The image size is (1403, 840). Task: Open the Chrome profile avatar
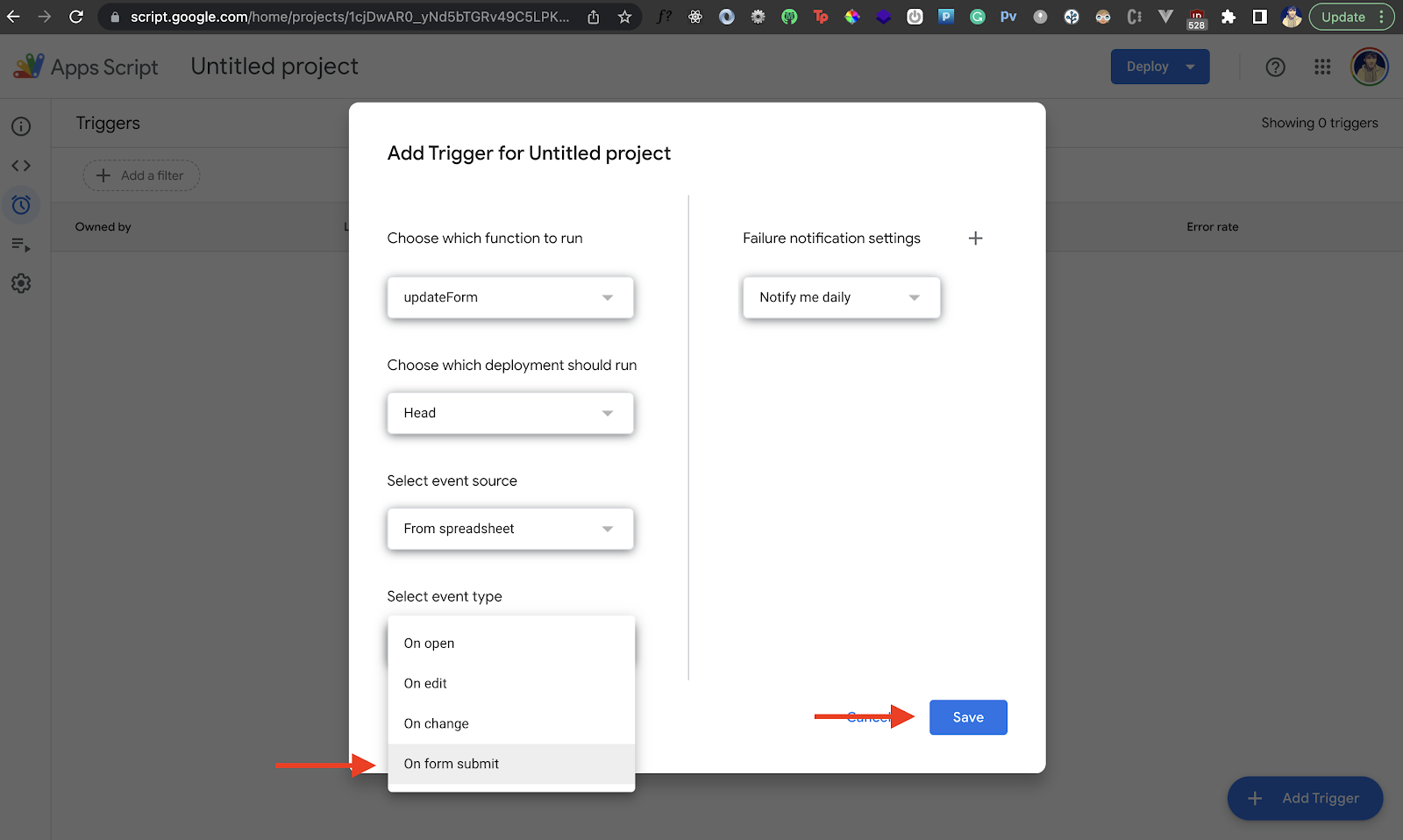[1291, 17]
